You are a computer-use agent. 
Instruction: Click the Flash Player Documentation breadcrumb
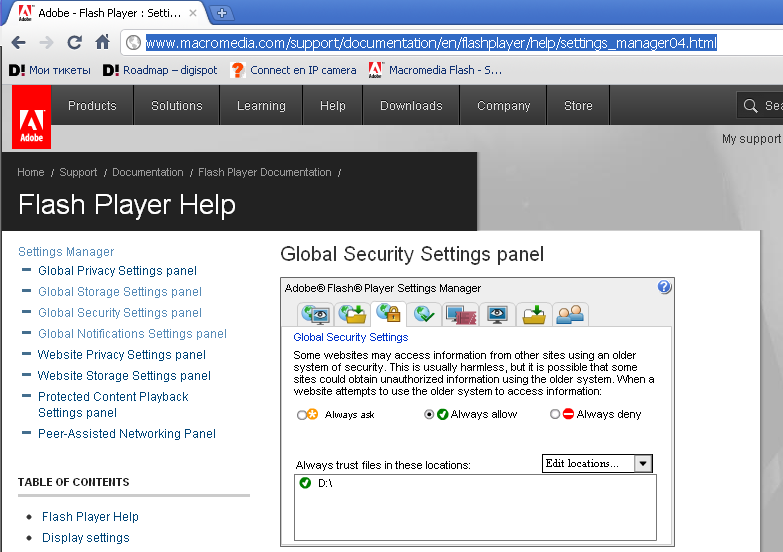(264, 172)
